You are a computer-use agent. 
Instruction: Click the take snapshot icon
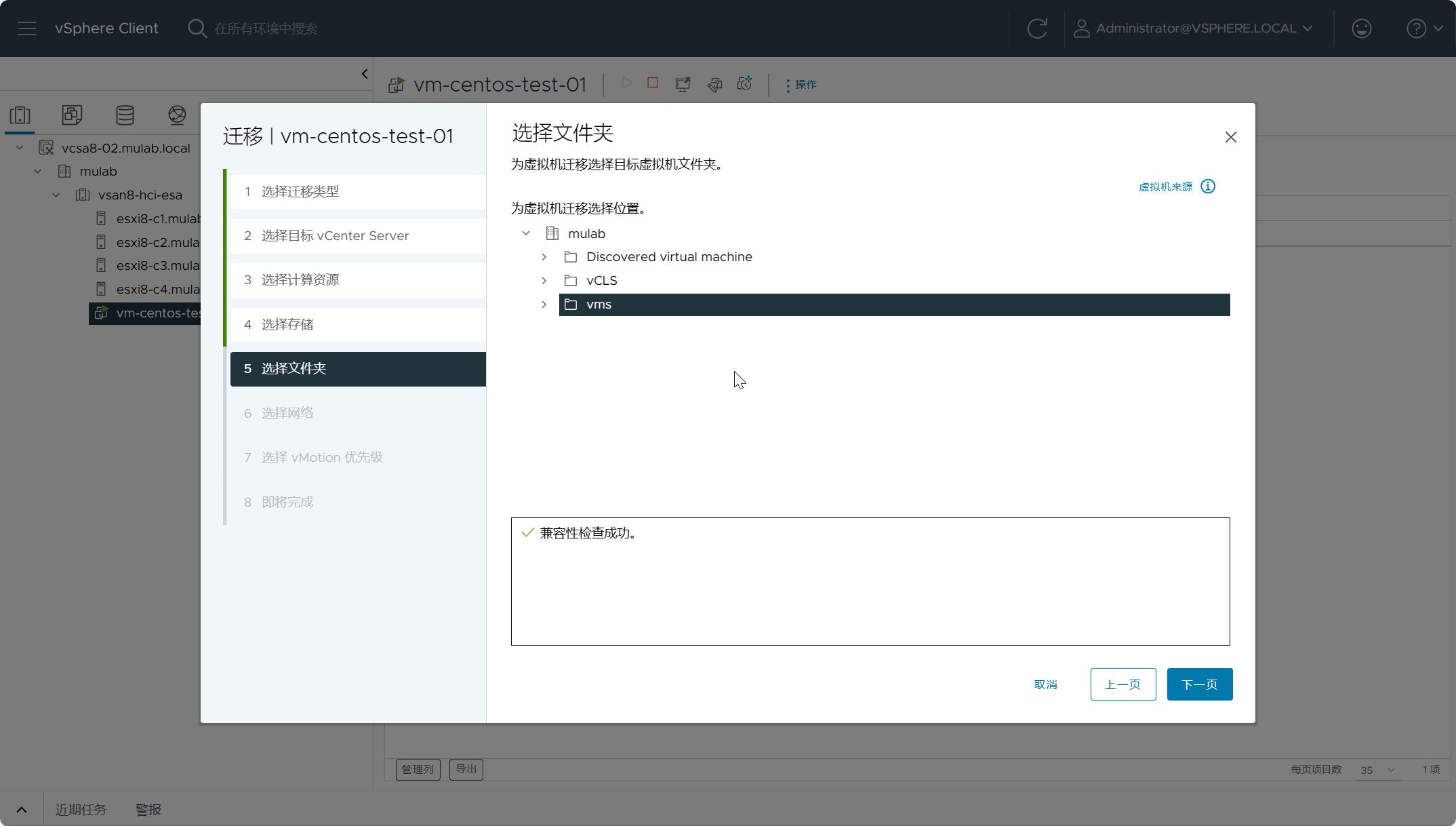(x=745, y=83)
